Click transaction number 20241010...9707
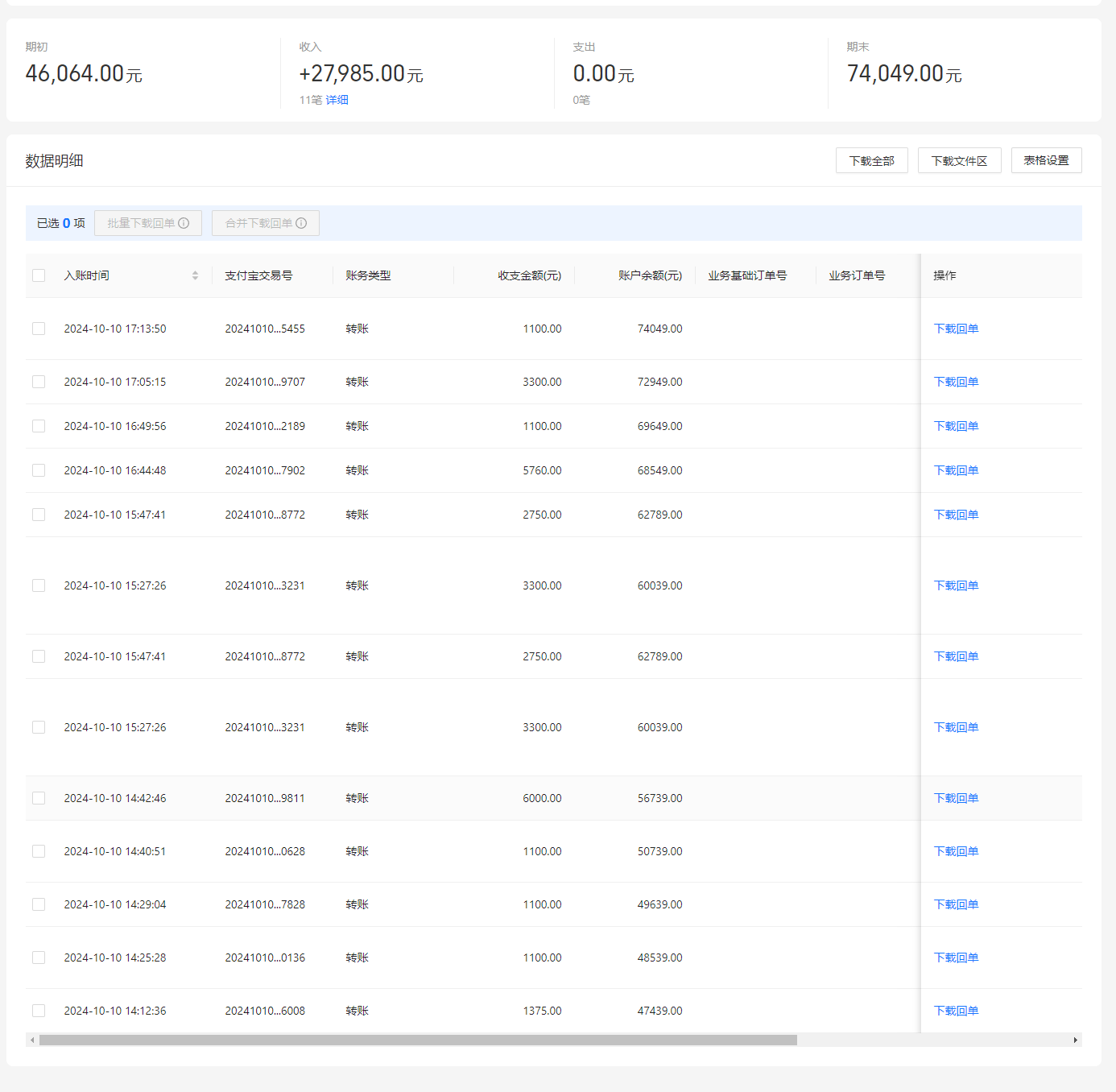The width and height of the screenshot is (1116, 1092). 265,382
